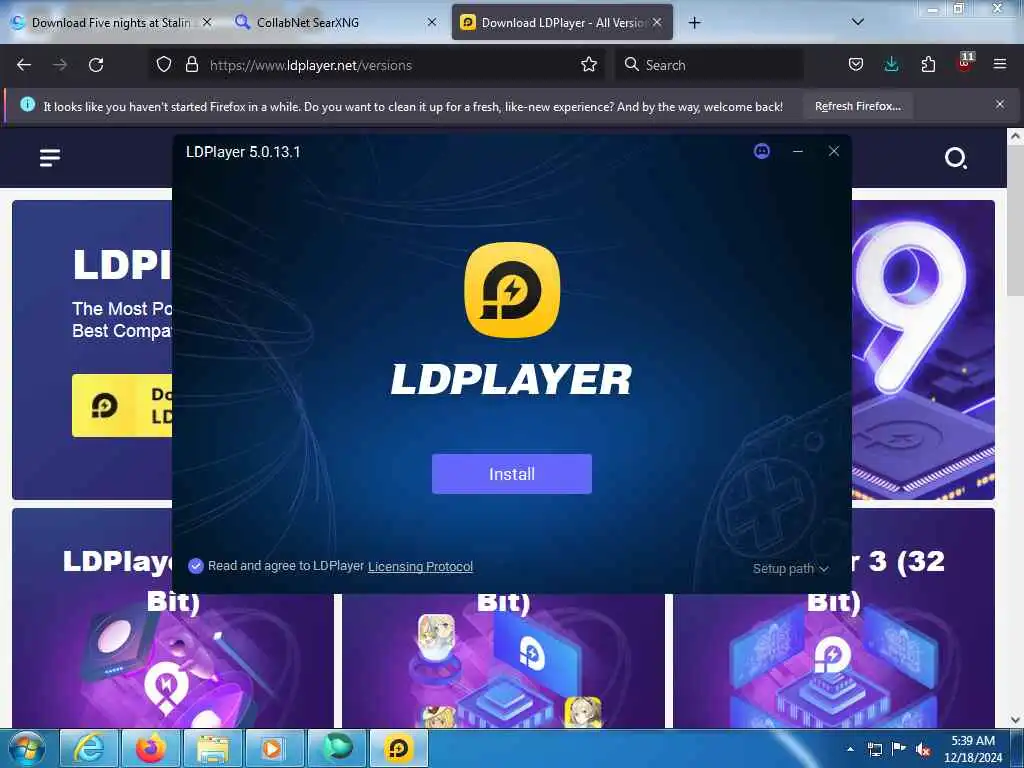Switch to Download Five nights at Stalin tab
This screenshot has height=768, width=1024.
point(111,23)
